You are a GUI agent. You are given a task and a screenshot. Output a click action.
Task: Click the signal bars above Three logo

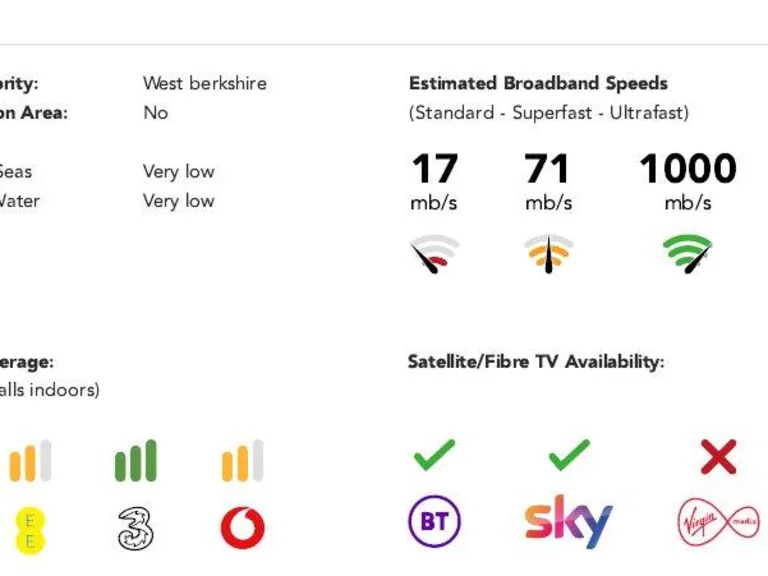(136, 461)
